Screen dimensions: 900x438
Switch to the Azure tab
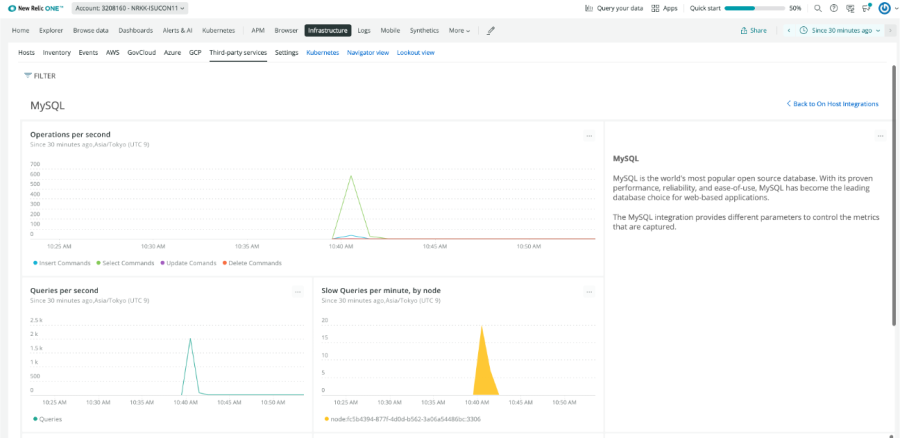[172, 52]
